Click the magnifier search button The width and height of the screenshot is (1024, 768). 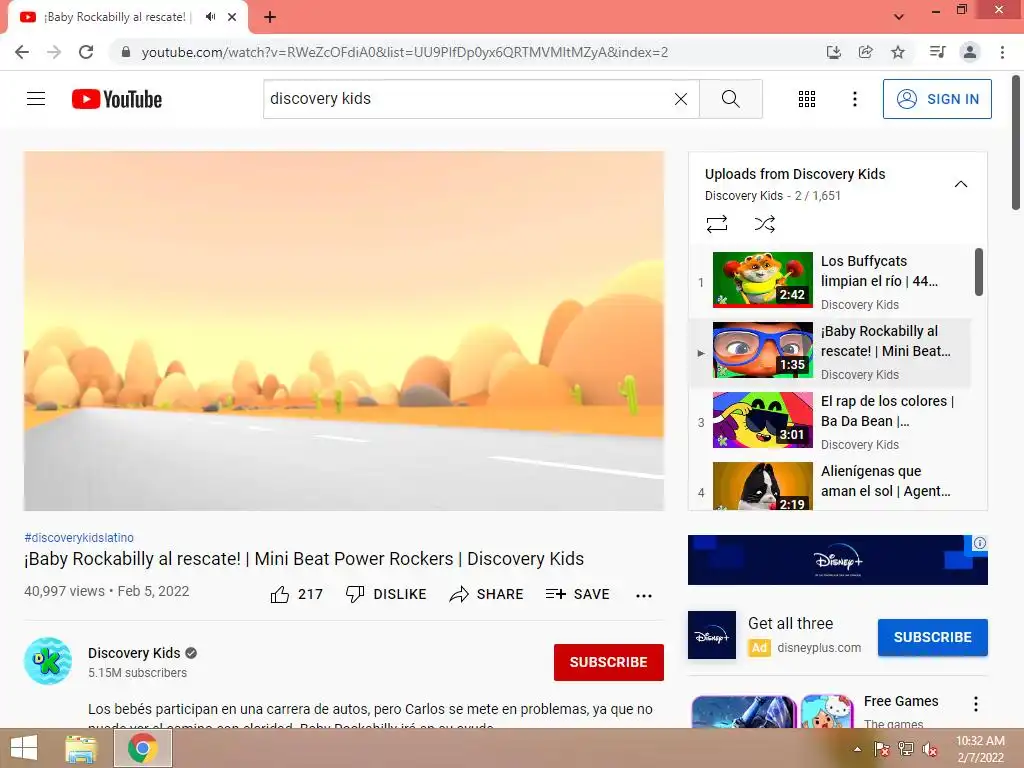731,99
